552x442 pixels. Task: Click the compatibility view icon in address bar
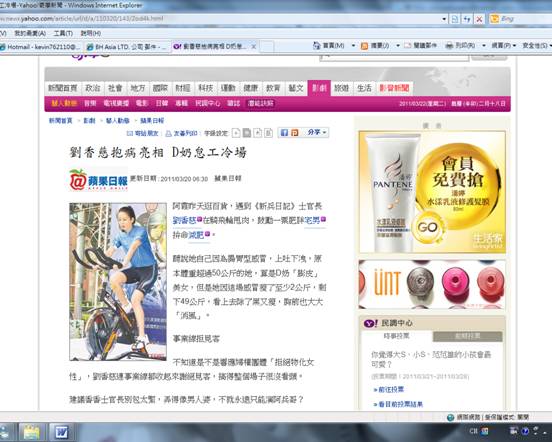tap(454, 19)
